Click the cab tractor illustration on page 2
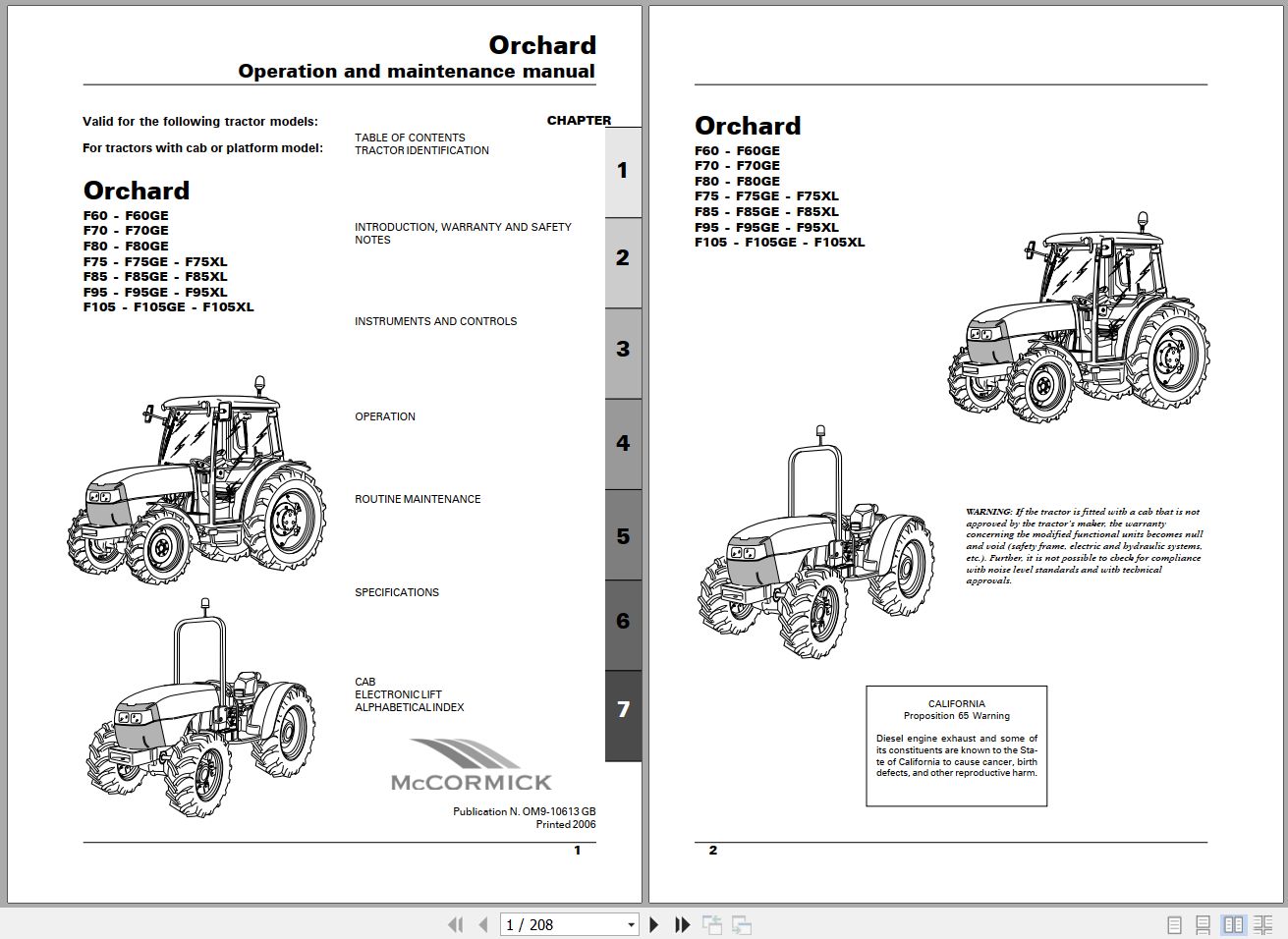This screenshot has width=1288, height=939. [x=1078, y=319]
